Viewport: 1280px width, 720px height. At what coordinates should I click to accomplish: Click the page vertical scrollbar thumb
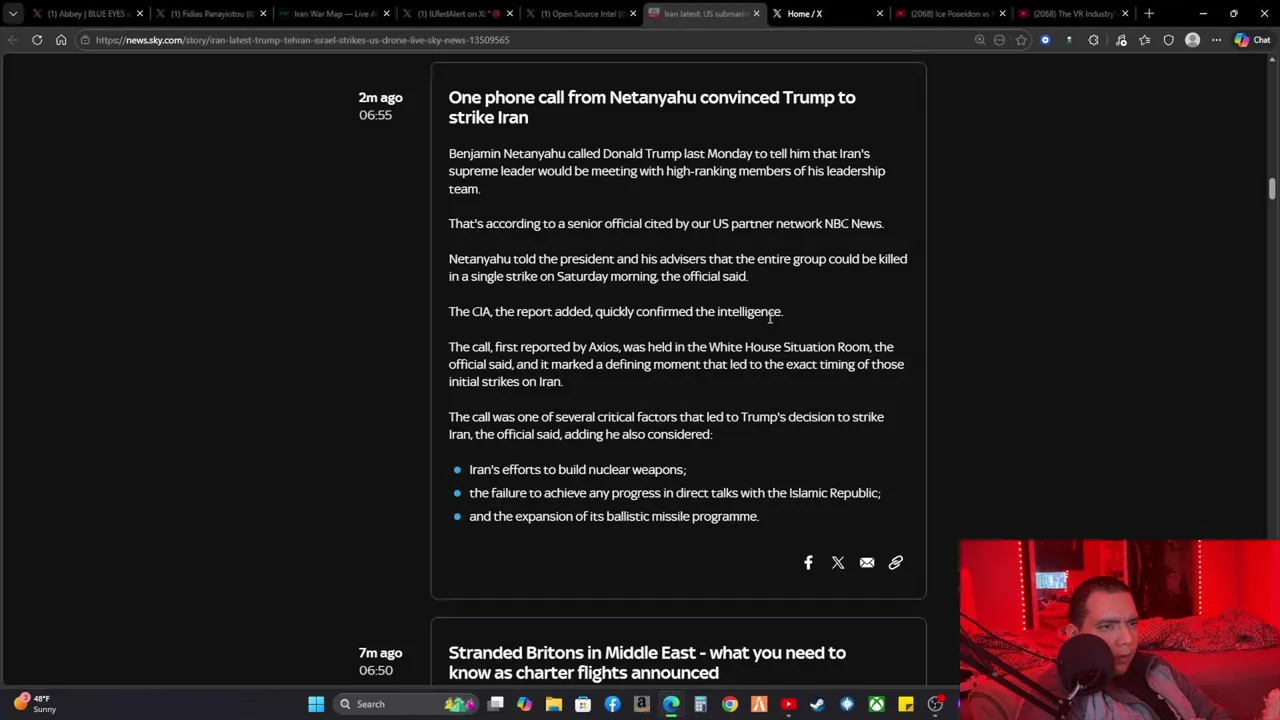[x=1273, y=189]
